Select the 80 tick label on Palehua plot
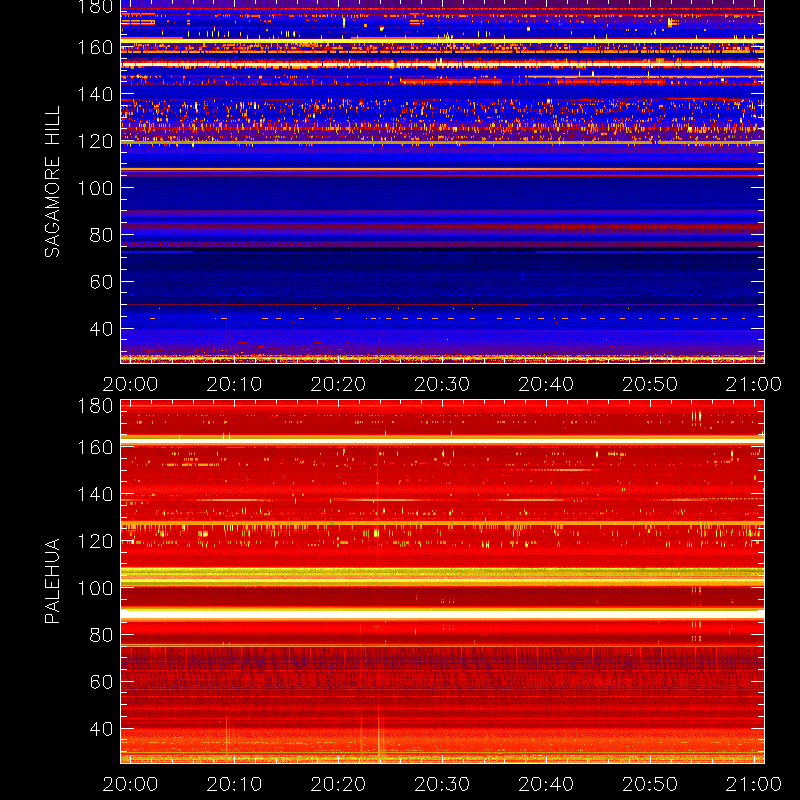The image size is (800, 800). (x=101, y=635)
